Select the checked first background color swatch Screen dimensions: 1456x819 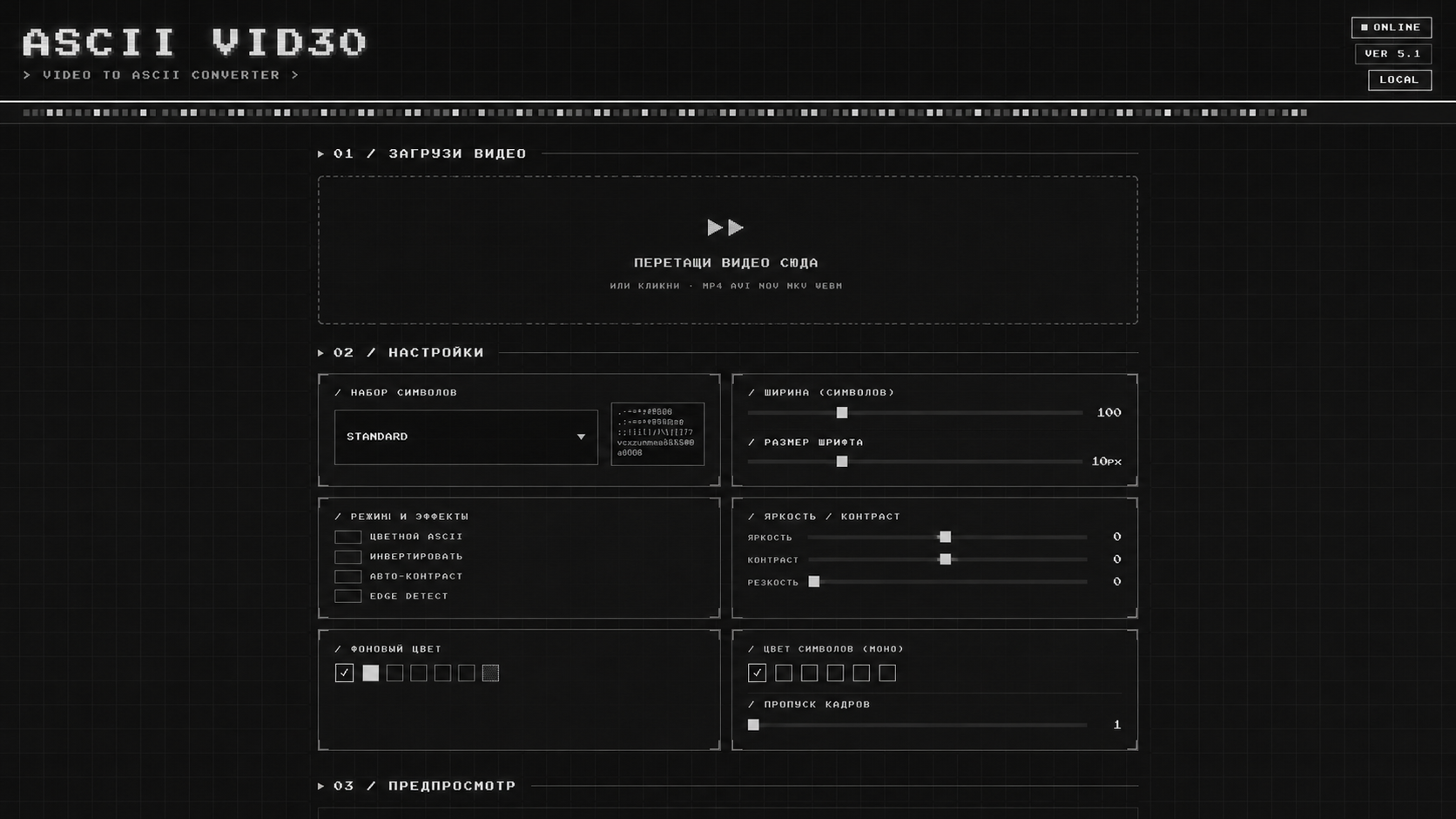coord(344,673)
